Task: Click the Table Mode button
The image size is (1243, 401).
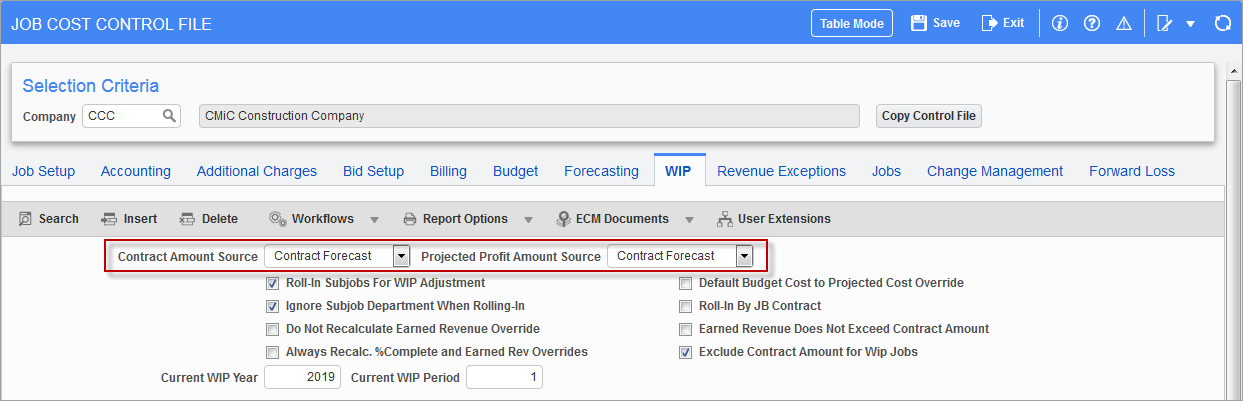Action: point(851,23)
